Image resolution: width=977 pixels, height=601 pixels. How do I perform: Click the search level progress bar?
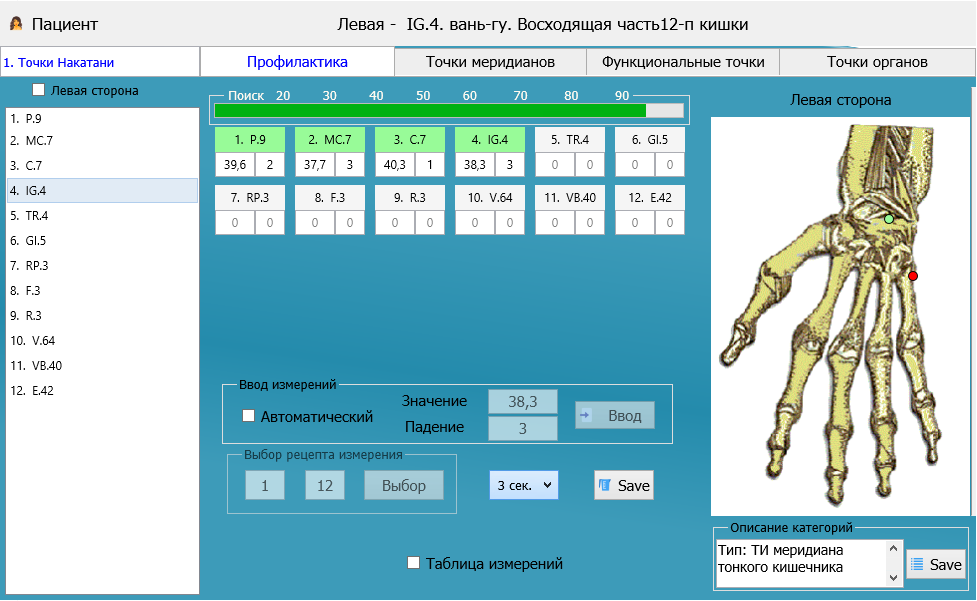pos(448,110)
